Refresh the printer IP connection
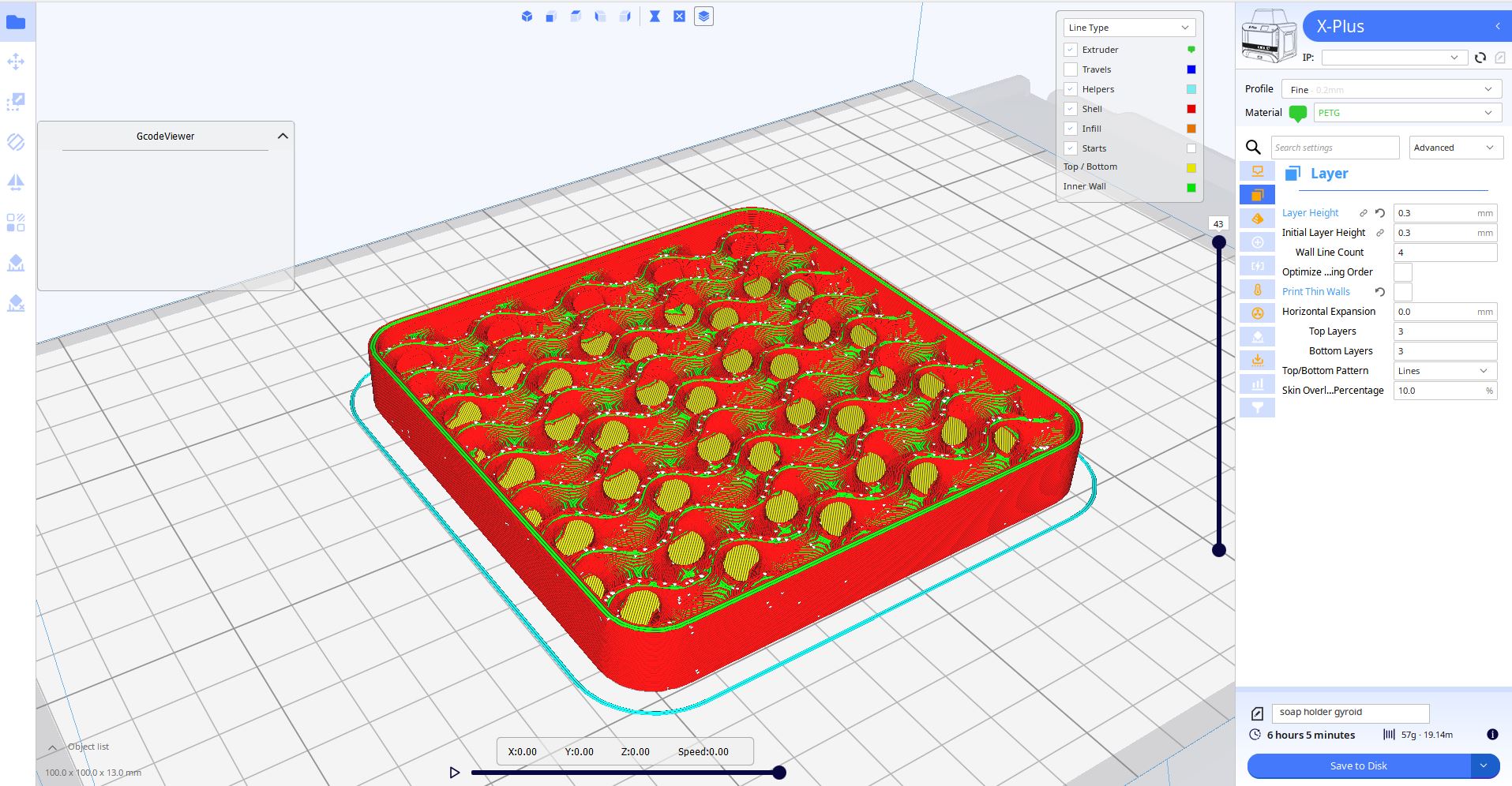1512x786 pixels. coord(1480,58)
